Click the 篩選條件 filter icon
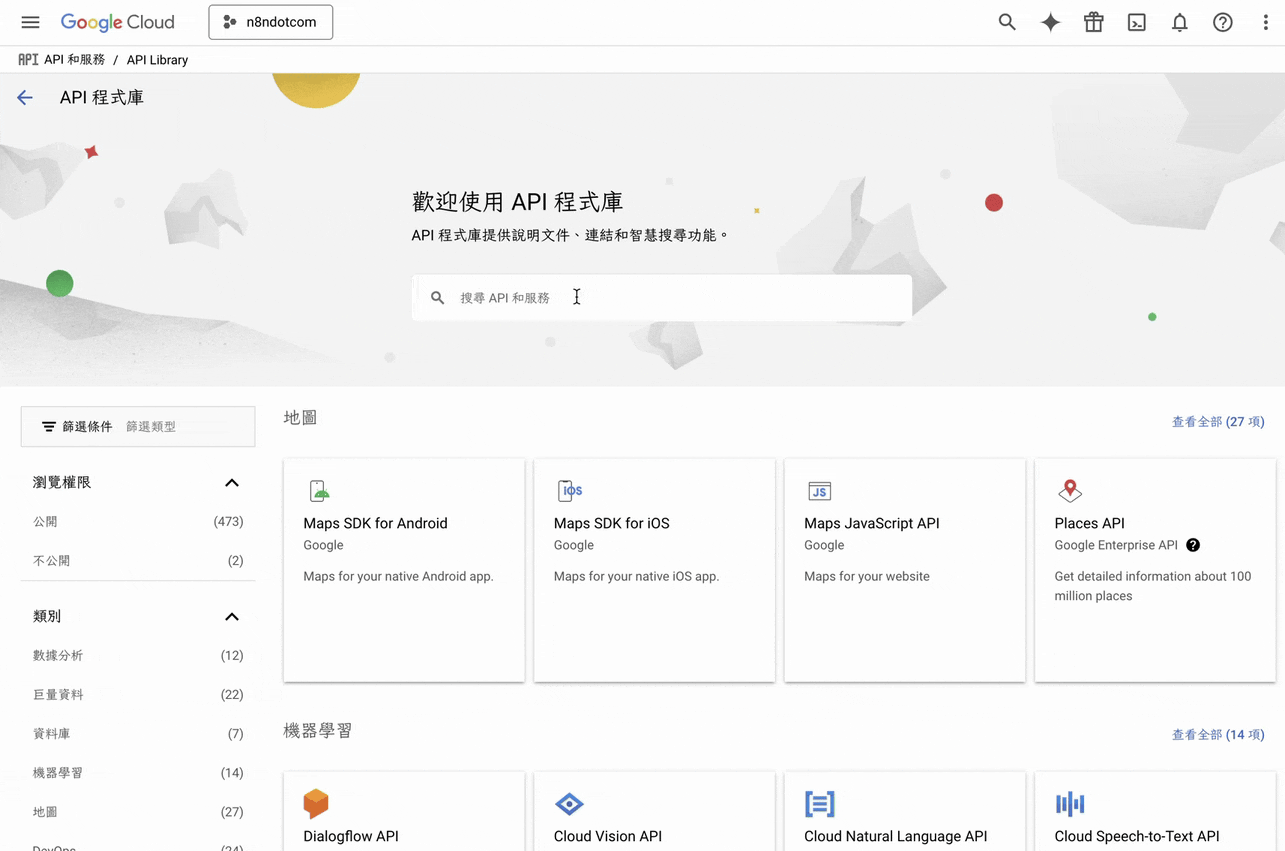The width and height of the screenshot is (1285, 851). (x=48, y=426)
